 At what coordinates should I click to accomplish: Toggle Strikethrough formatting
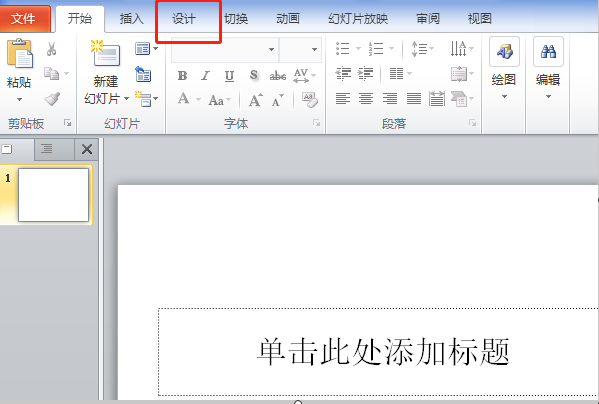278,76
